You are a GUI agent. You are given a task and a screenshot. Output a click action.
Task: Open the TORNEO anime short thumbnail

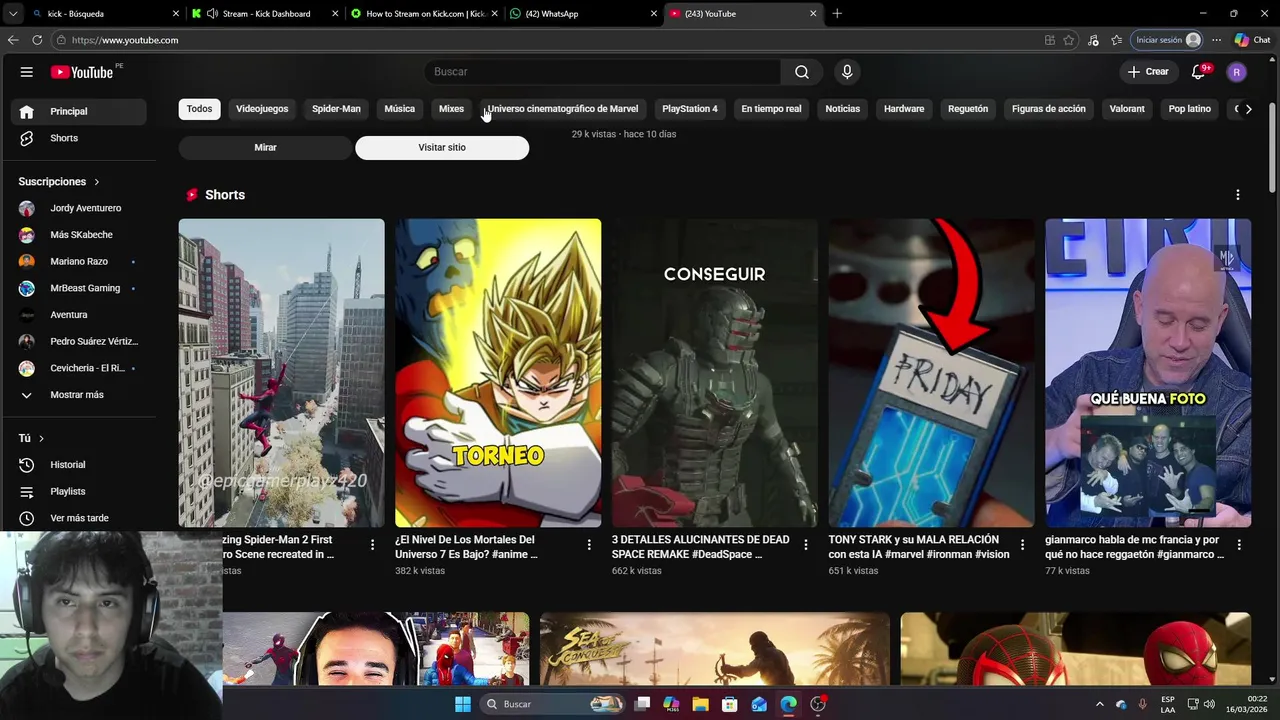coord(498,373)
